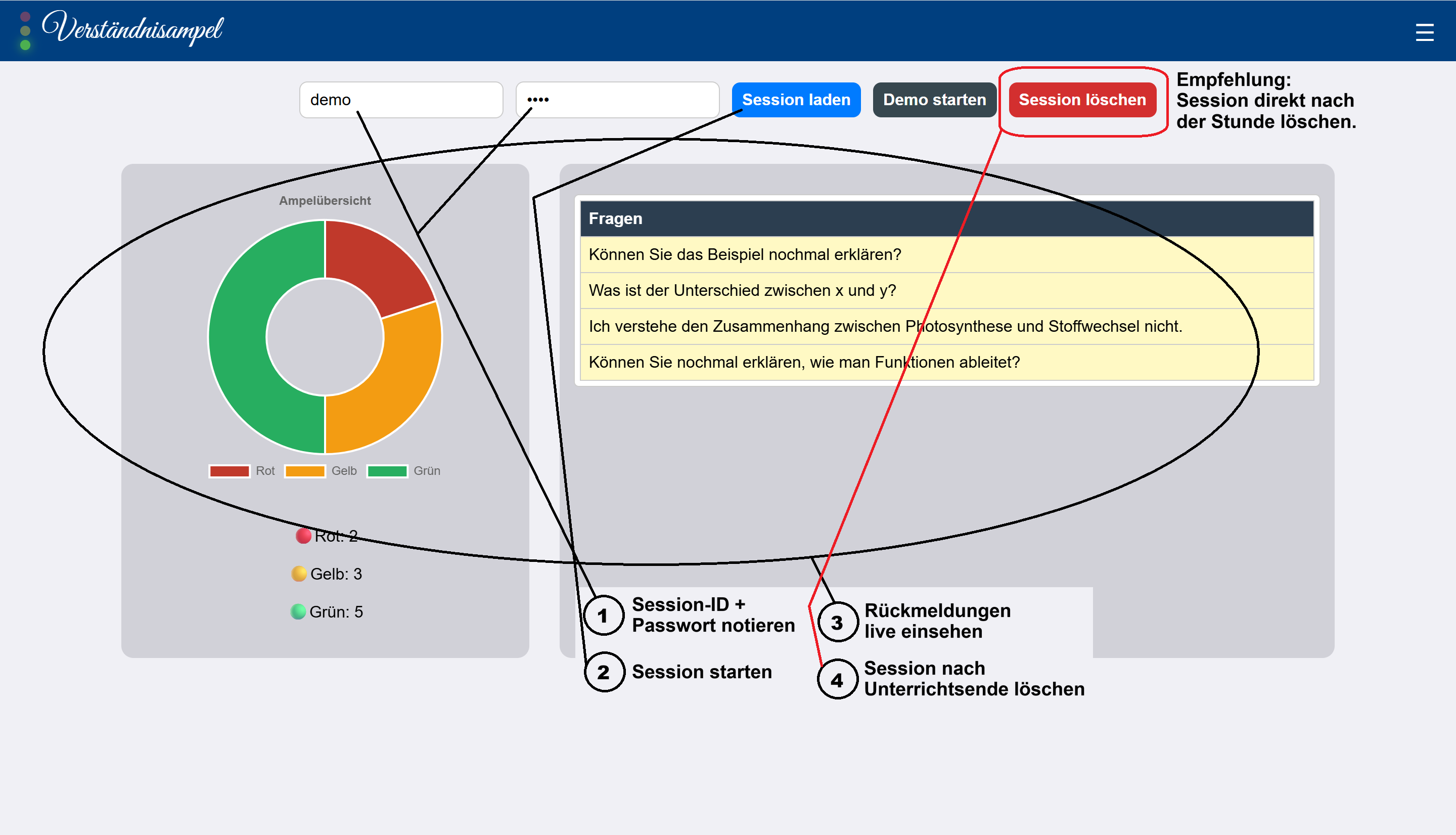Click the yellow dot next to Gelb: 3

(299, 574)
